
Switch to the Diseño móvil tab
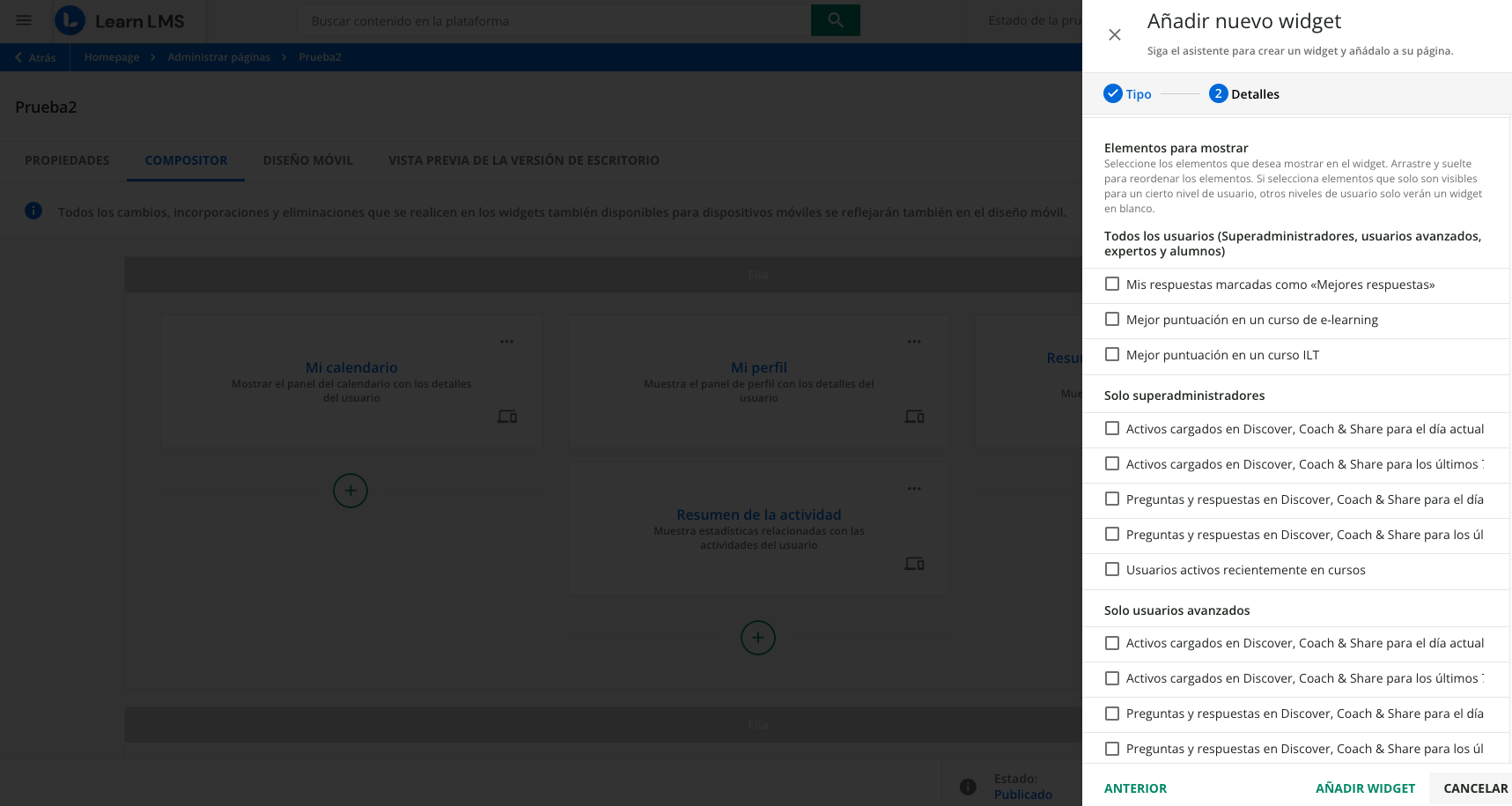[x=307, y=160]
